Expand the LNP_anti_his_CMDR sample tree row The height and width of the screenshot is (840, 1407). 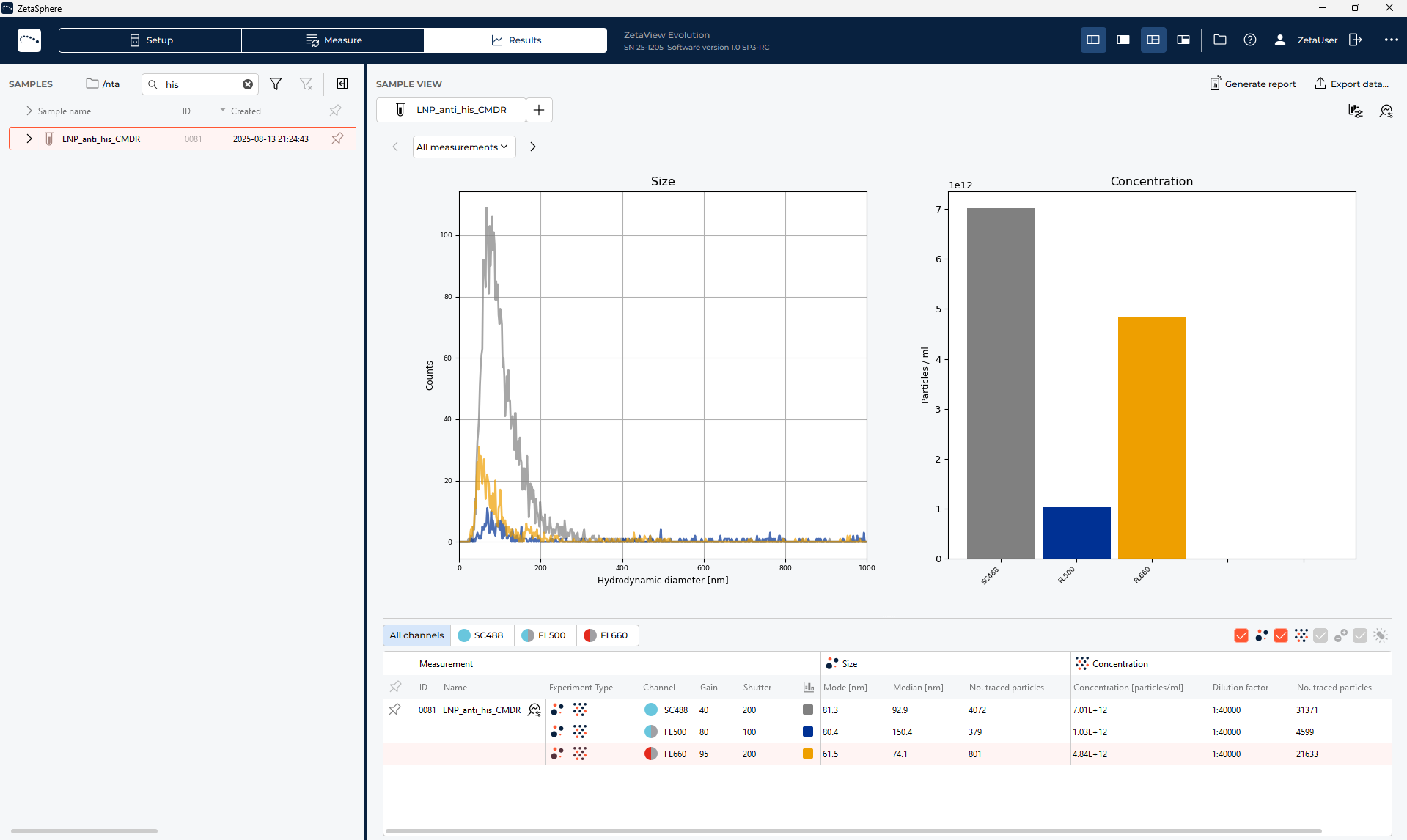(x=29, y=139)
